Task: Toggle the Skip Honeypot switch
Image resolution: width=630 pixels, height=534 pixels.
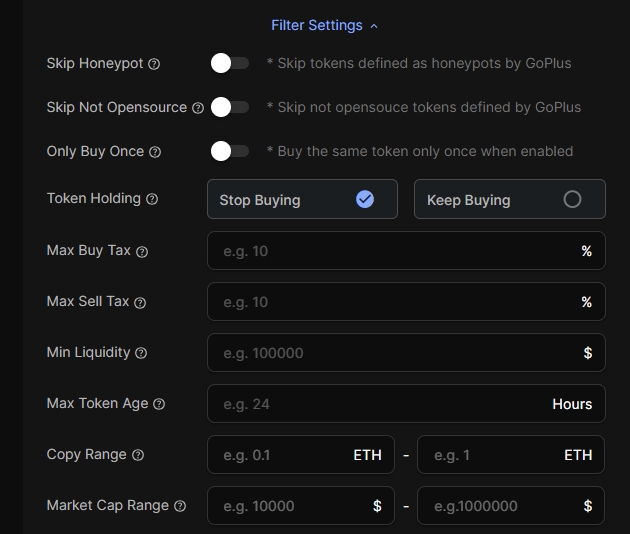Action: (x=230, y=63)
